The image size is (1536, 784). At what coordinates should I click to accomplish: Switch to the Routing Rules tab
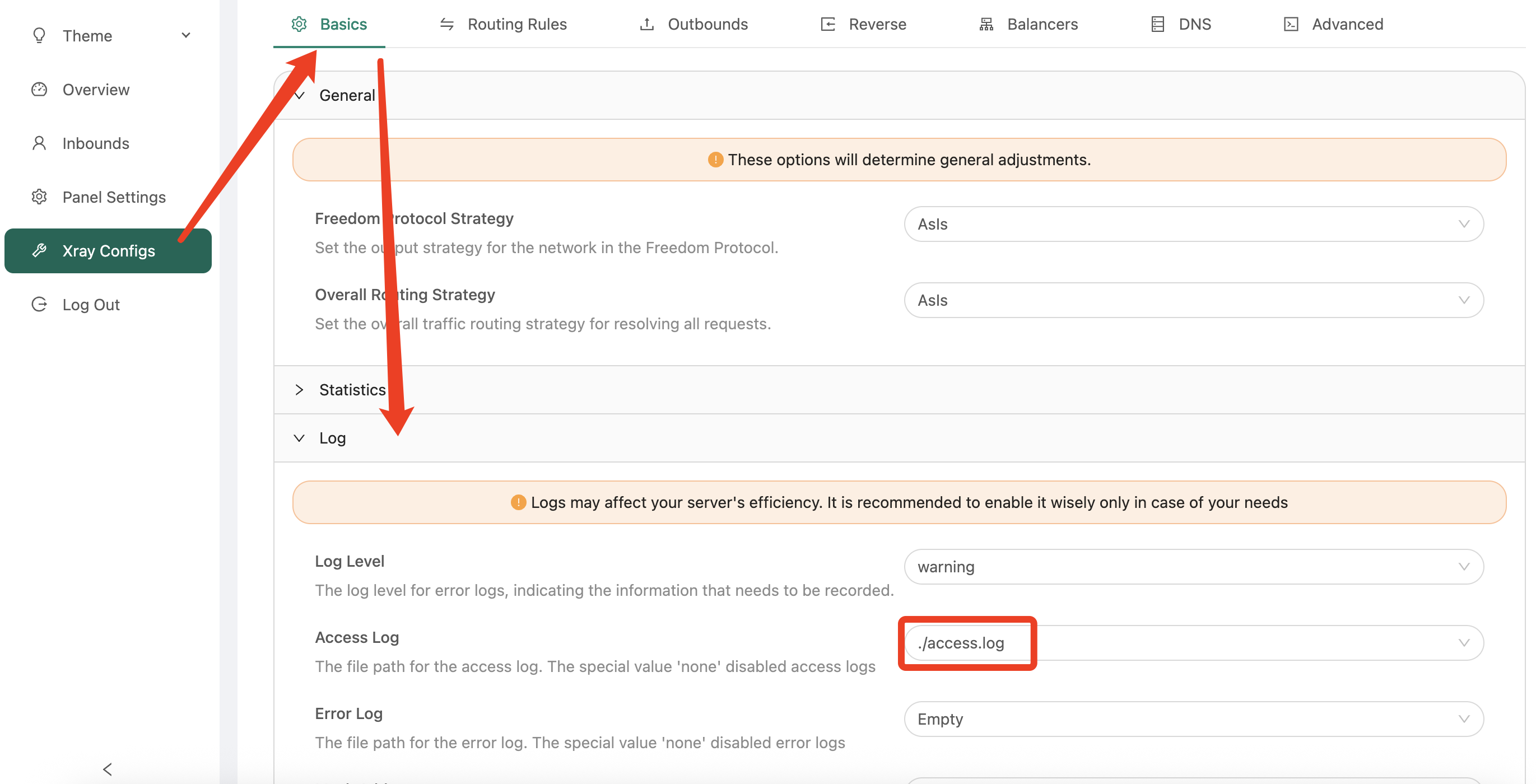tap(516, 24)
